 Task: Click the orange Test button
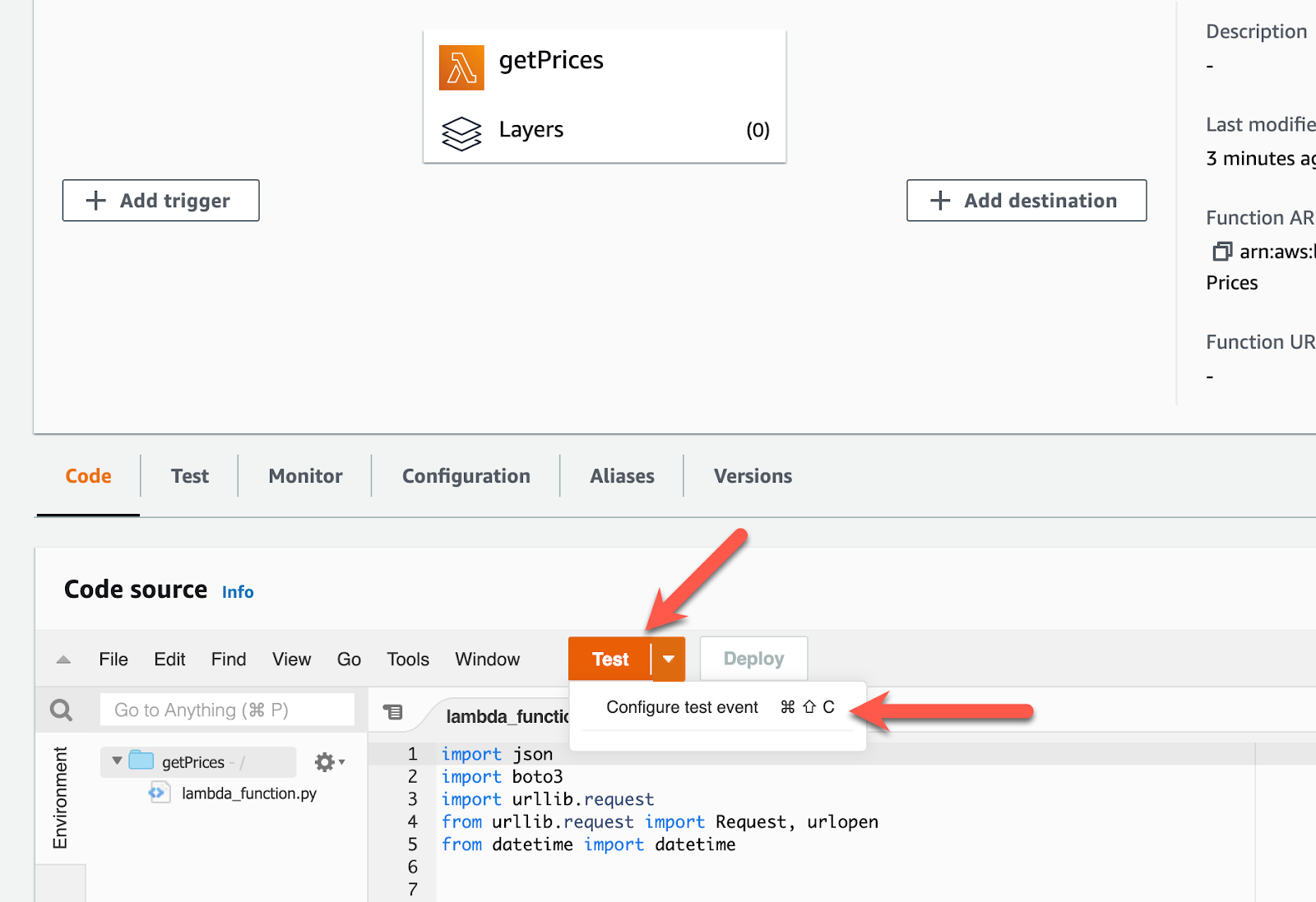pyautogui.click(x=609, y=659)
